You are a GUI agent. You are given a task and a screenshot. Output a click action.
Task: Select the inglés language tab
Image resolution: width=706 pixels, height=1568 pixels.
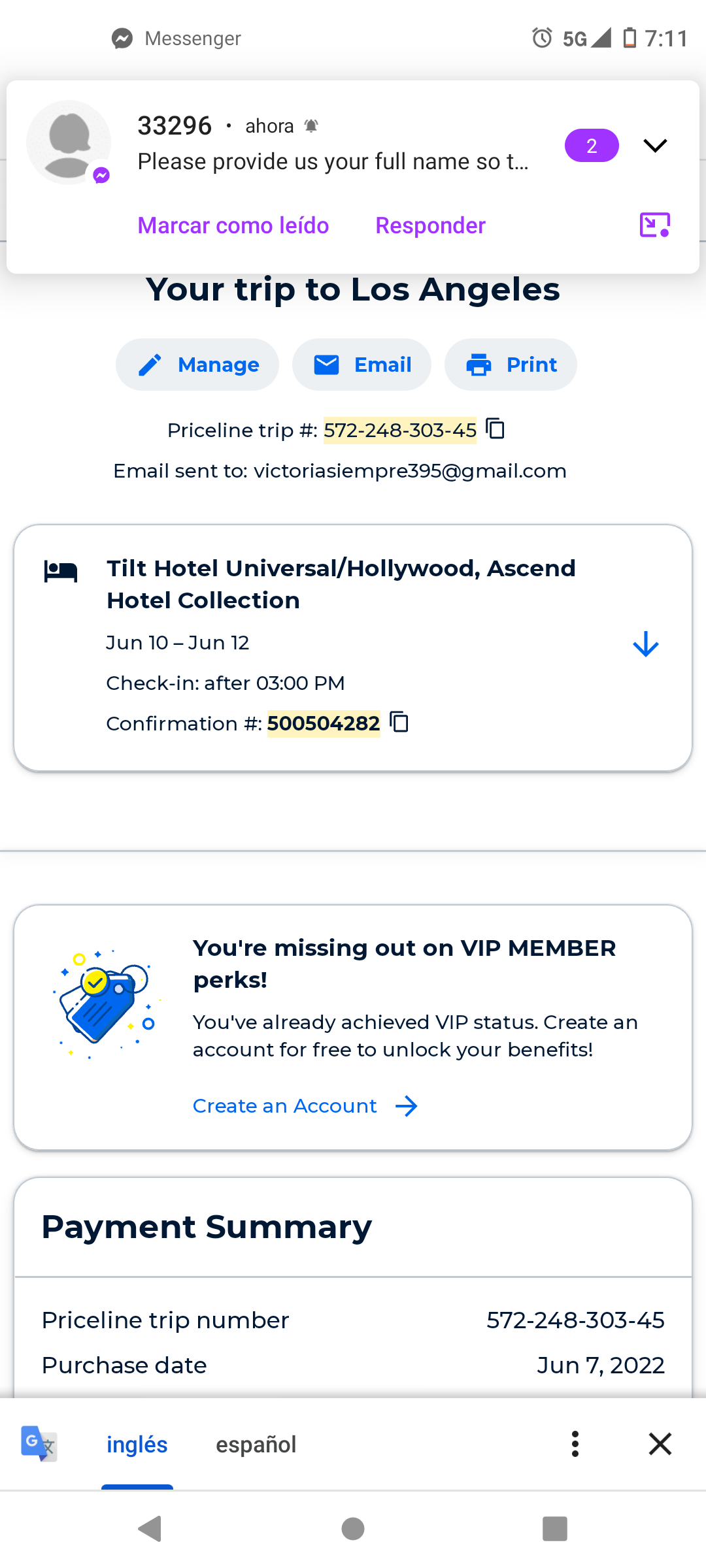pyautogui.click(x=137, y=1444)
